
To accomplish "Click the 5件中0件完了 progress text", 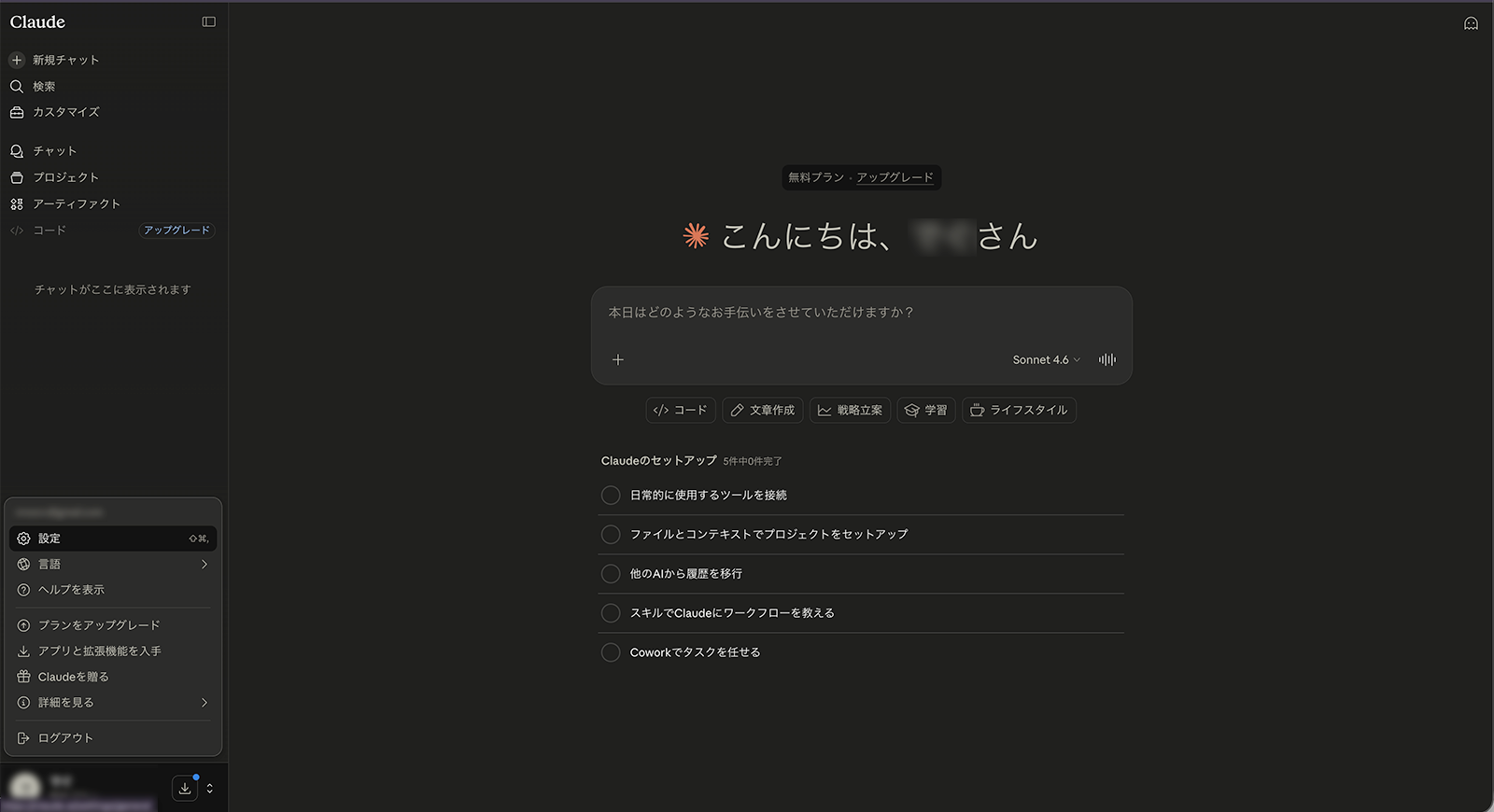I will [x=753, y=461].
